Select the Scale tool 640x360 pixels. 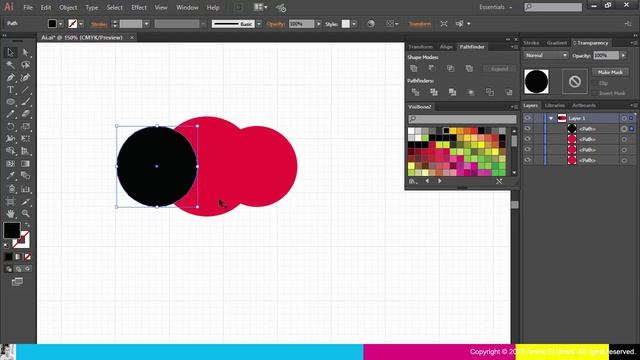[x=25, y=127]
